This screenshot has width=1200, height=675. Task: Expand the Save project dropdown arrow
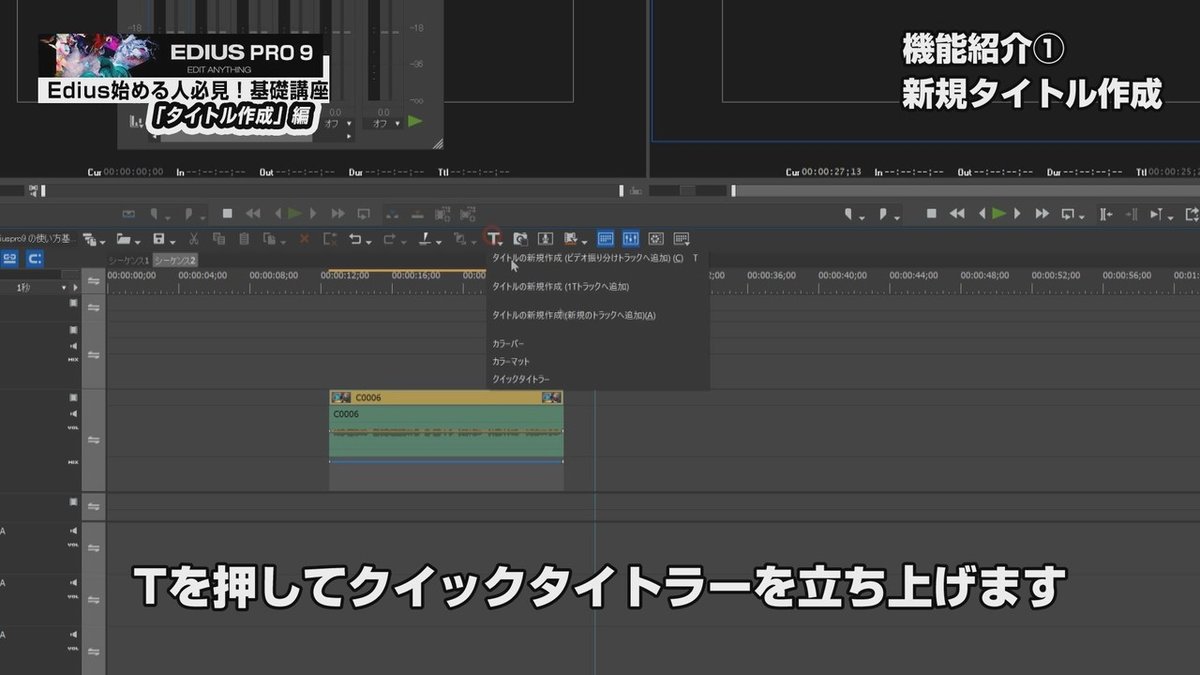[173, 241]
